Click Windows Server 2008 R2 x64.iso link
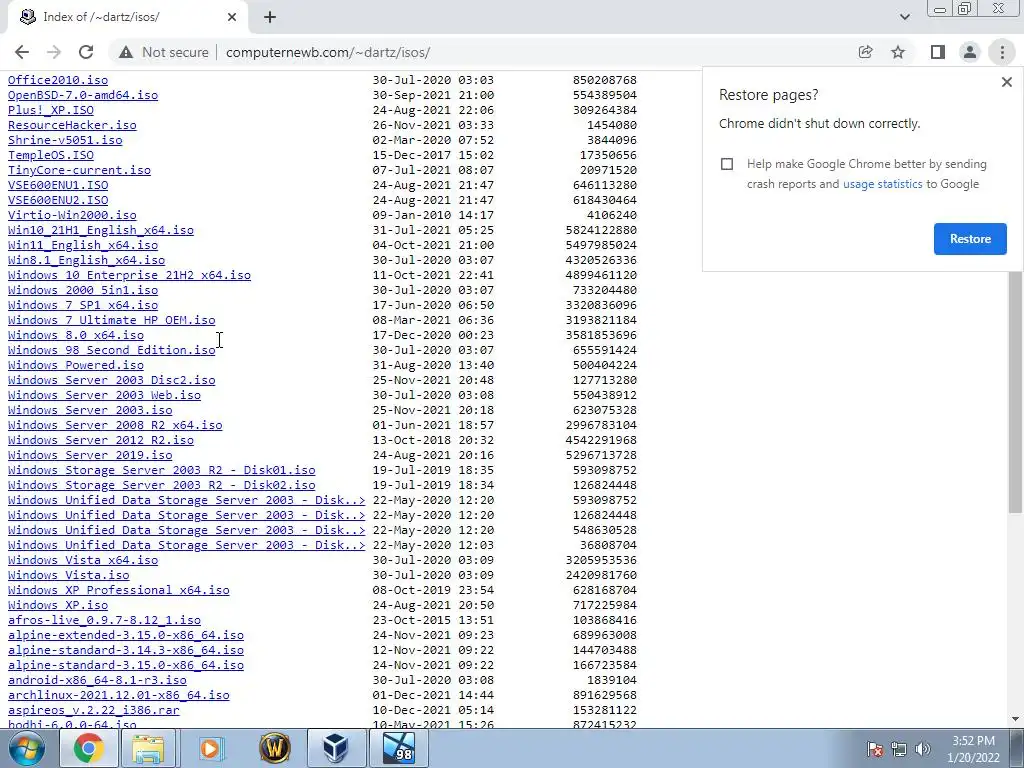The width and height of the screenshot is (1024, 768). [x=115, y=425]
